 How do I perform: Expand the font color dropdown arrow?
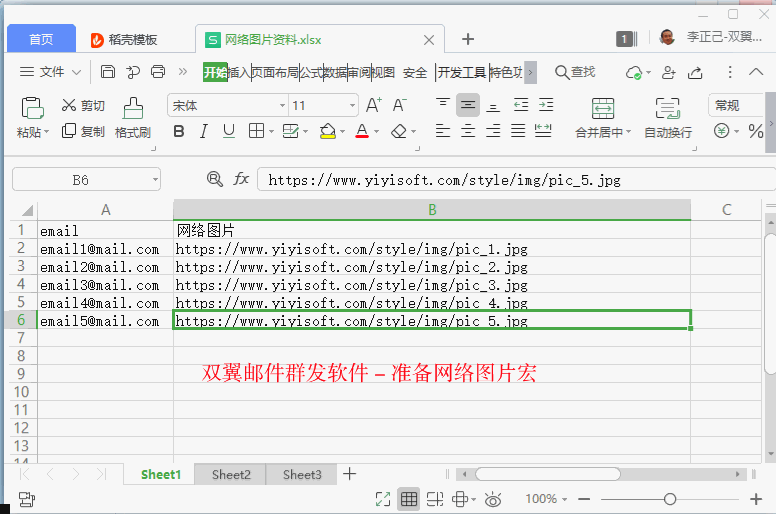click(377, 132)
